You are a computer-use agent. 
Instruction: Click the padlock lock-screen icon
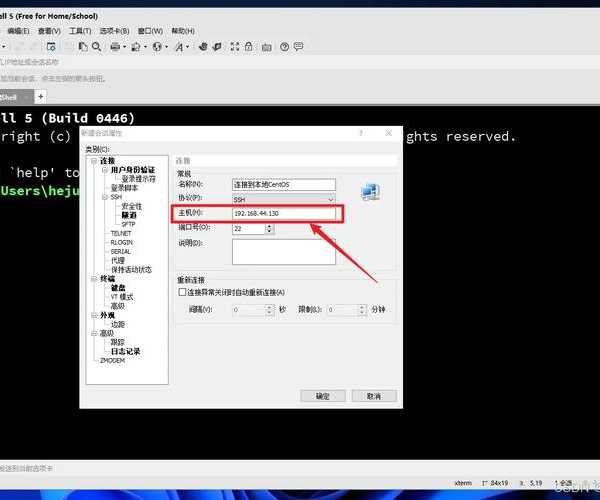249,46
